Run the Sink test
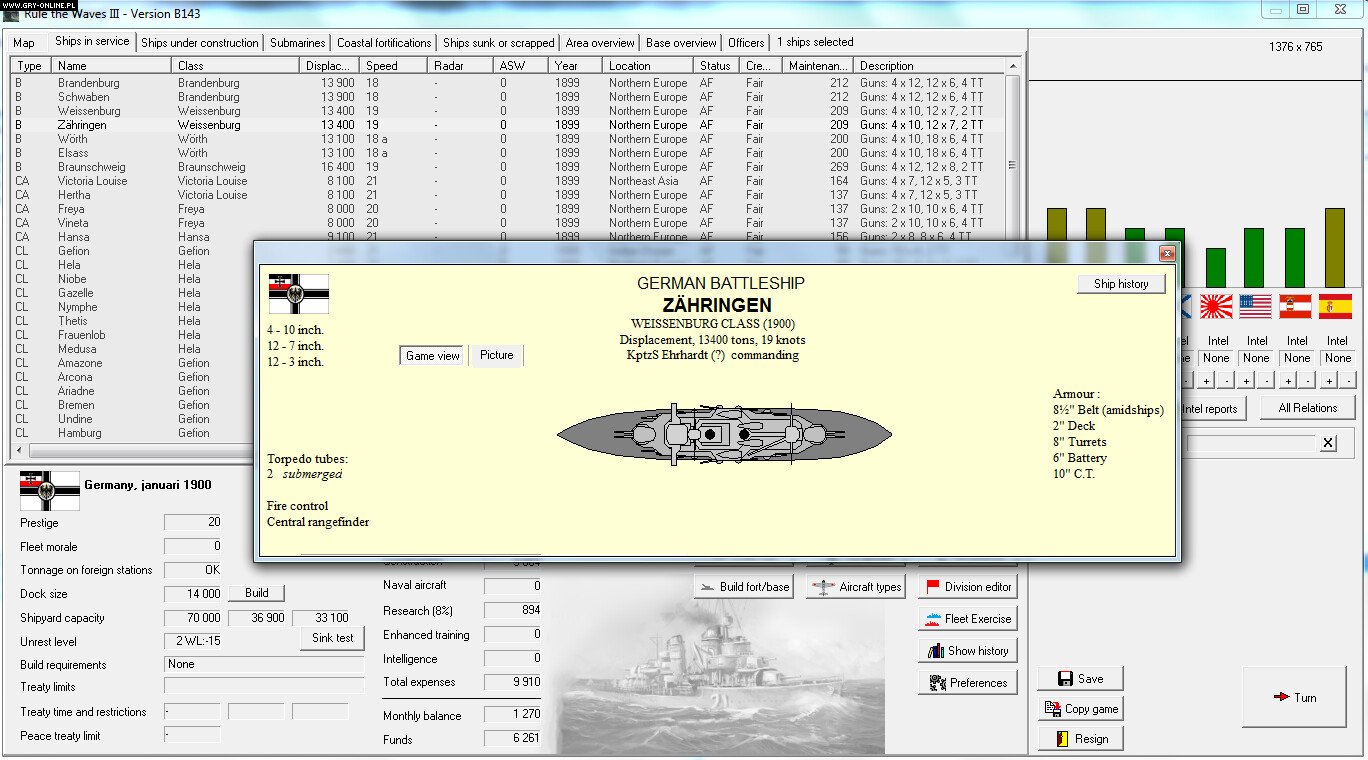The width and height of the screenshot is (1368, 760). [x=332, y=637]
